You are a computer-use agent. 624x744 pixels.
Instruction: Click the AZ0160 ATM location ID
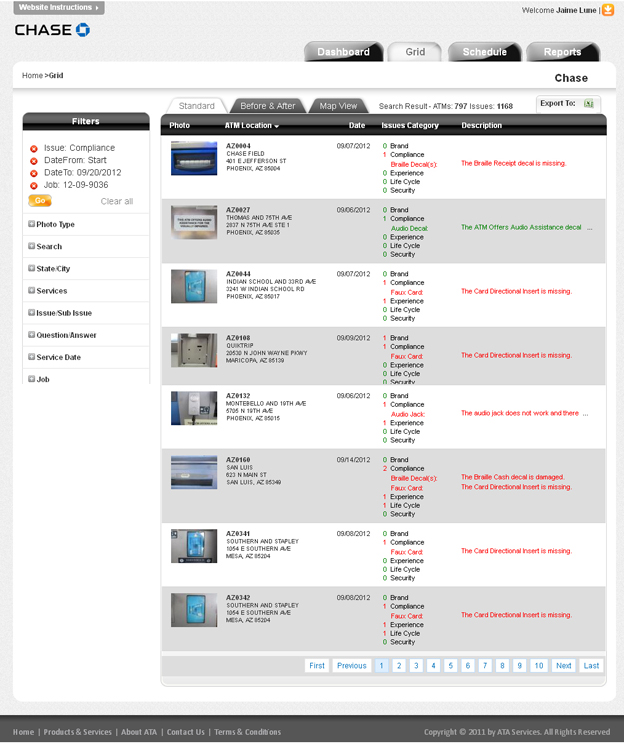click(238, 460)
